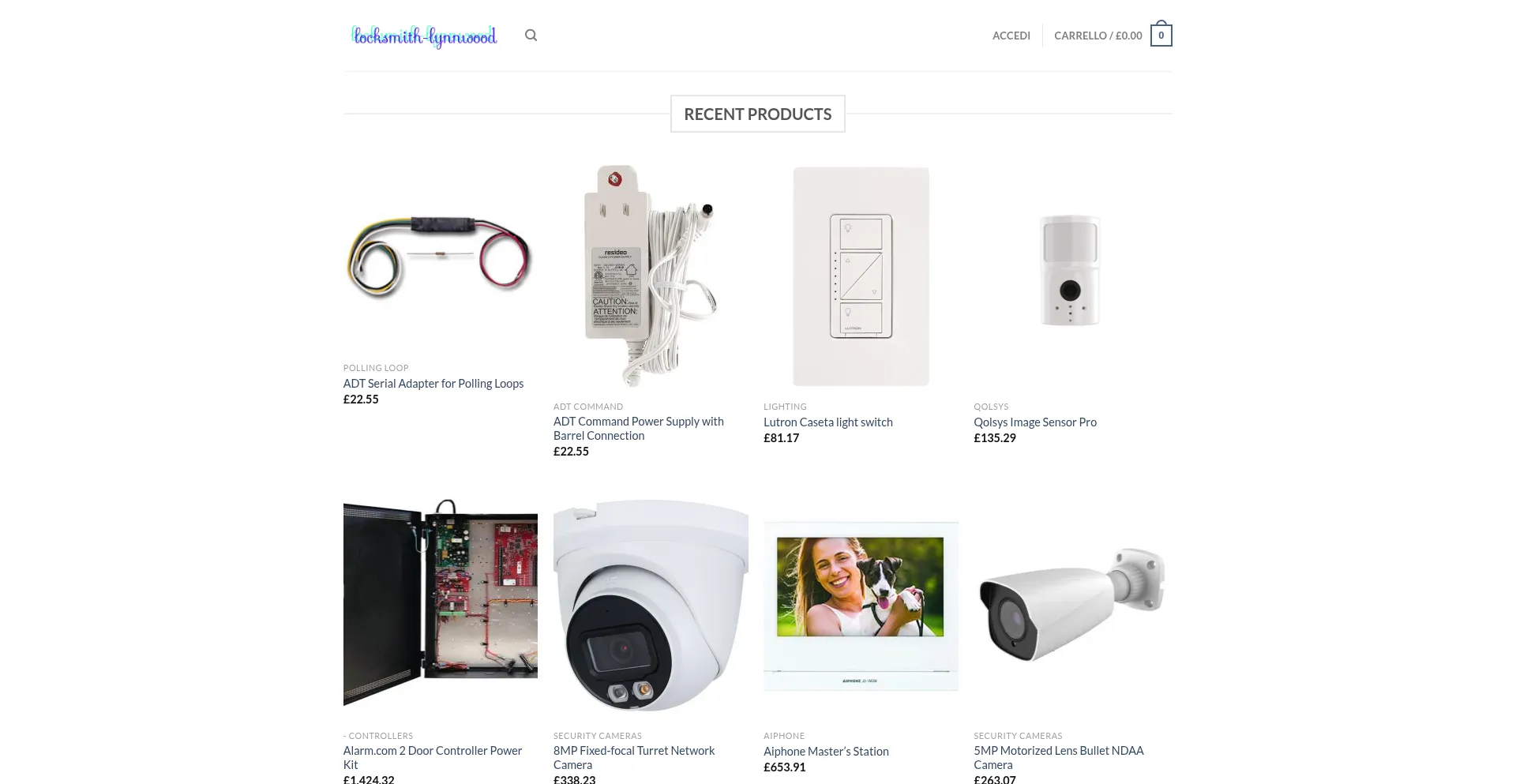The height and width of the screenshot is (784, 1516).
Task: View the Lutron light switch image
Action: [861, 276]
